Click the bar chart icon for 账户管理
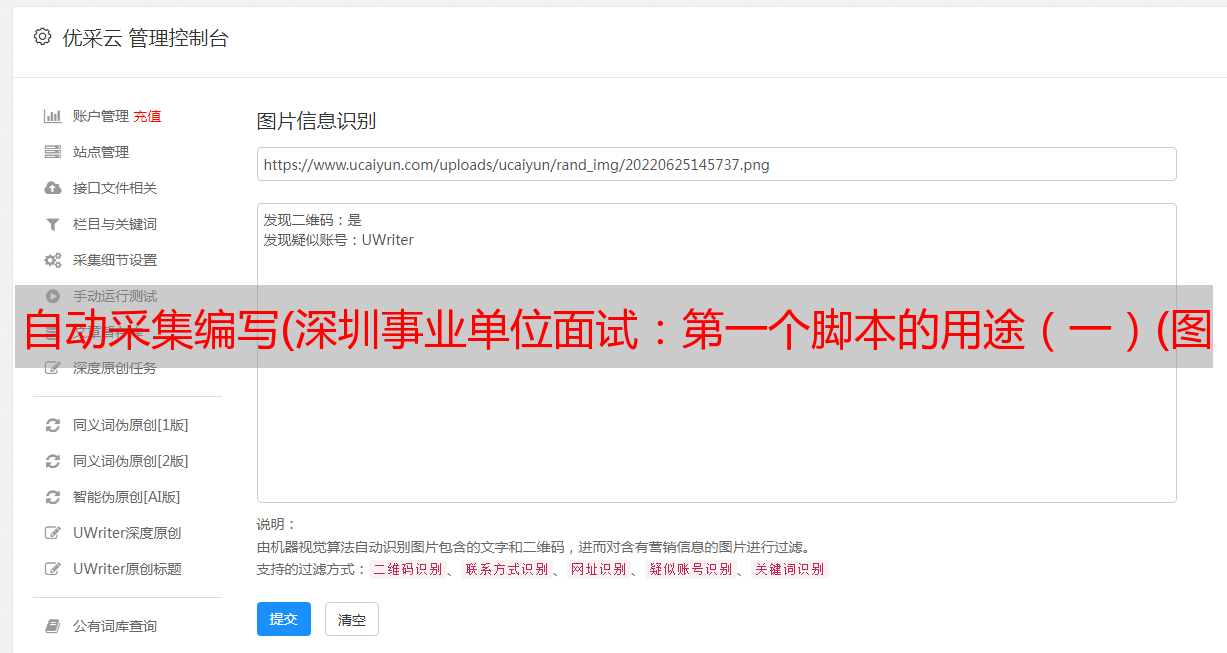The height and width of the screenshot is (653, 1227). pyautogui.click(x=53, y=116)
